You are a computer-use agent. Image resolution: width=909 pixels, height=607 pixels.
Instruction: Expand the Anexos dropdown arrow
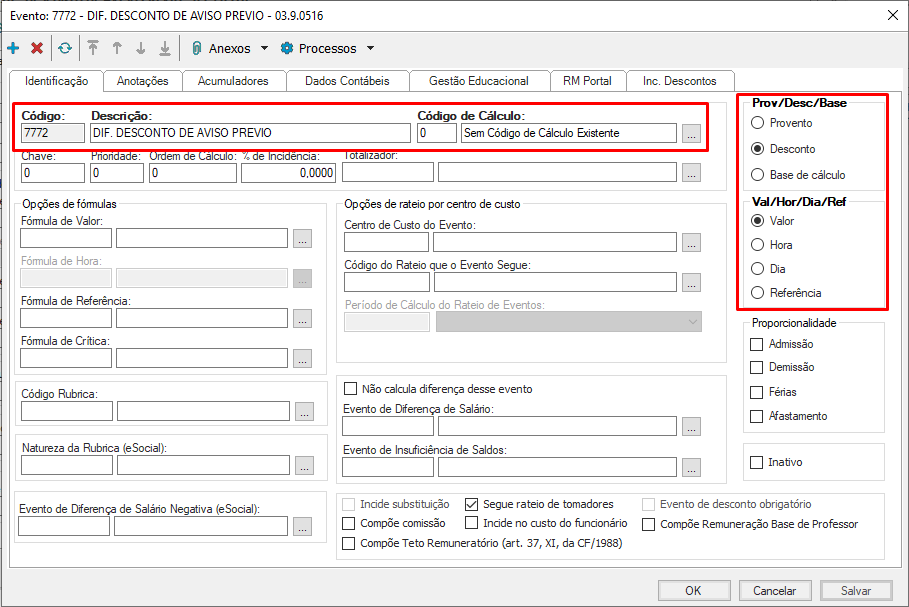[265, 48]
